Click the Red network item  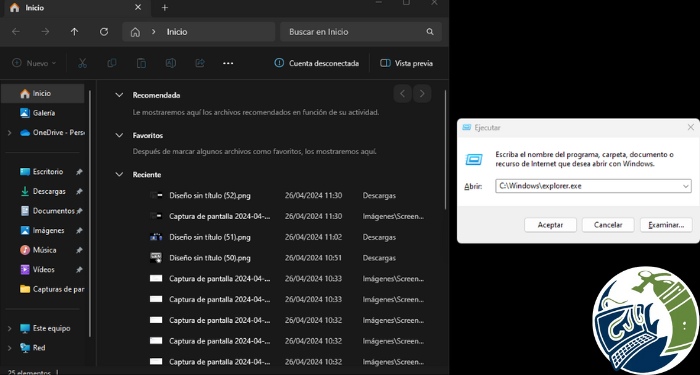click(38, 348)
